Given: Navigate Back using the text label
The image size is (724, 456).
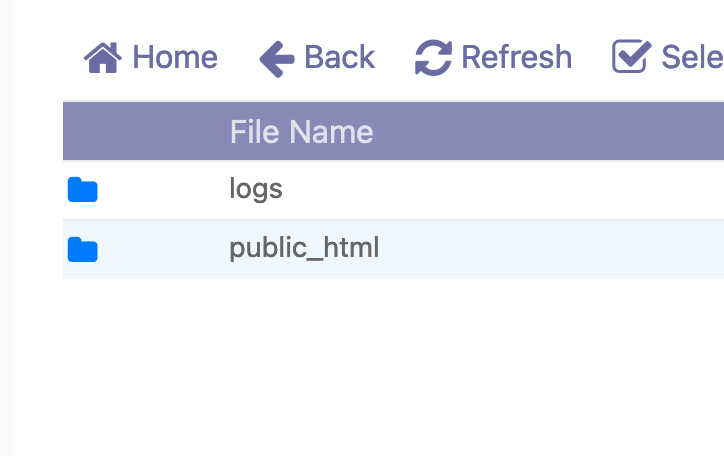Looking at the screenshot, I should (339, 58).
